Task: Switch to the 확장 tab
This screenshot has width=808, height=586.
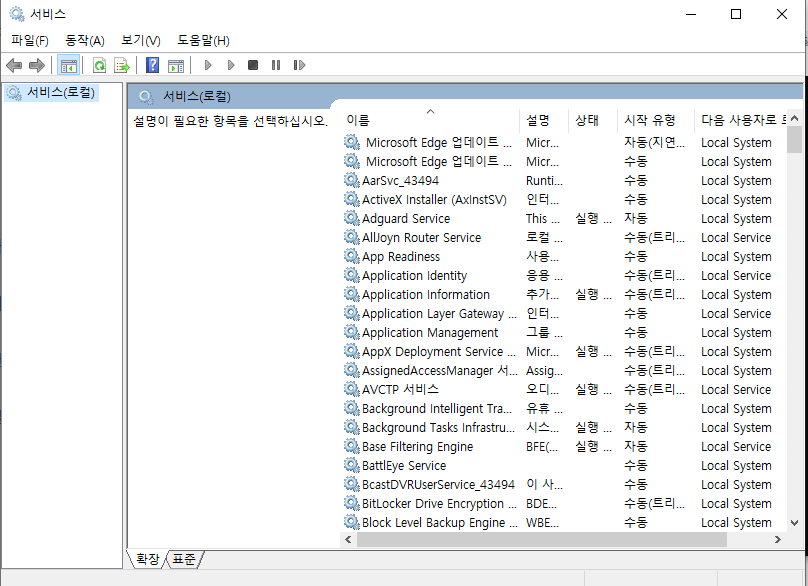Action: [x=148, y=559]
